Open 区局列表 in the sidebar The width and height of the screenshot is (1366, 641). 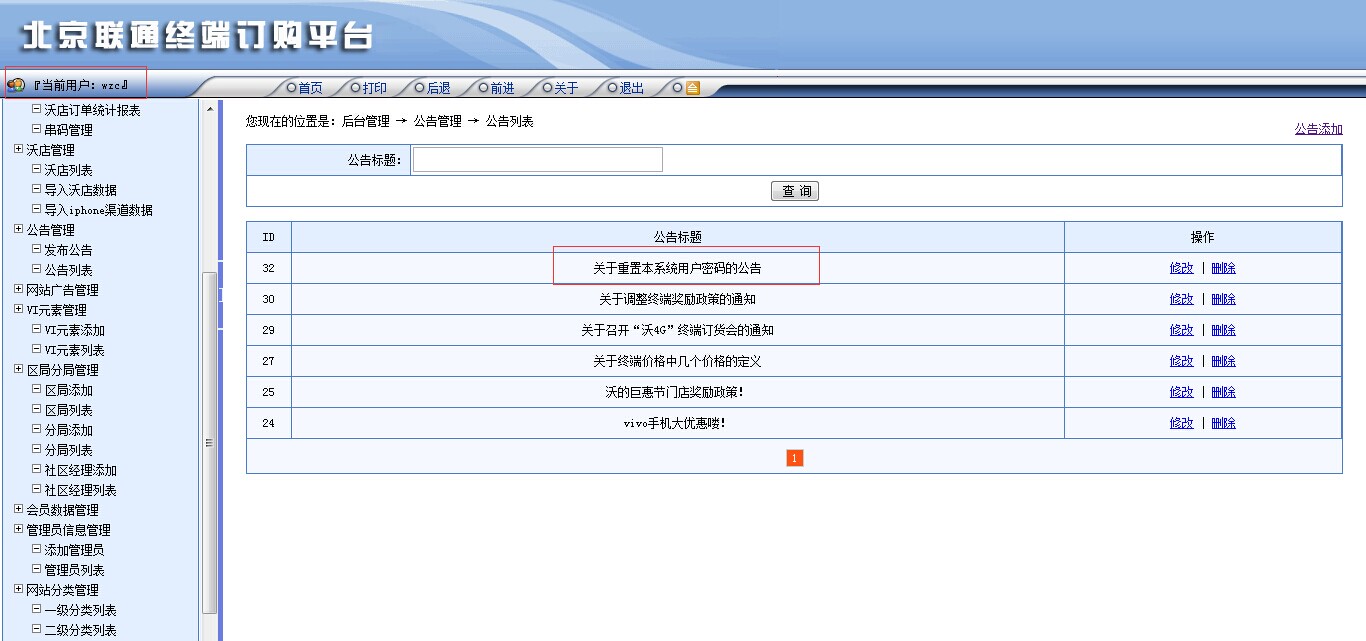(x=68, y=410)
